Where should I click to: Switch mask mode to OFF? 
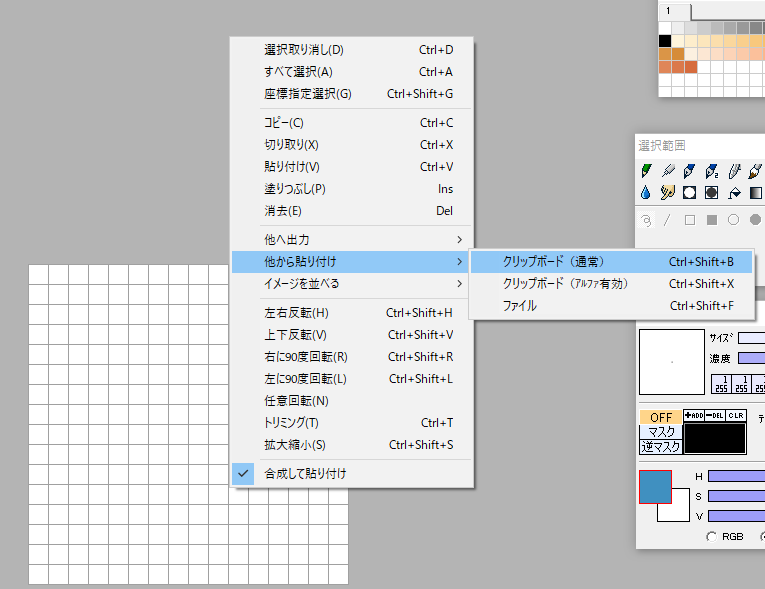pyautogui.click(x=660, y=417)
